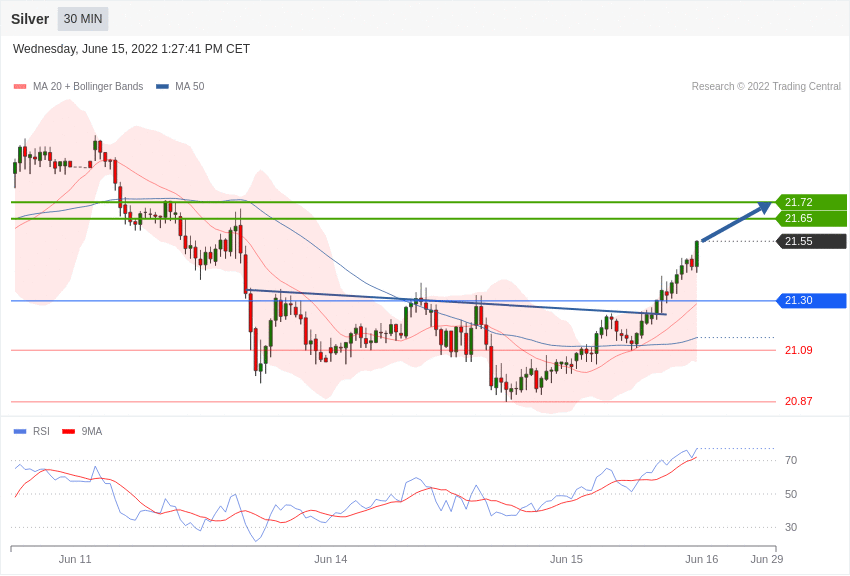The width and height of the screenshot is (850, 576).
Task: Click the Jun 14 date axis label
Action: (331, 559)
